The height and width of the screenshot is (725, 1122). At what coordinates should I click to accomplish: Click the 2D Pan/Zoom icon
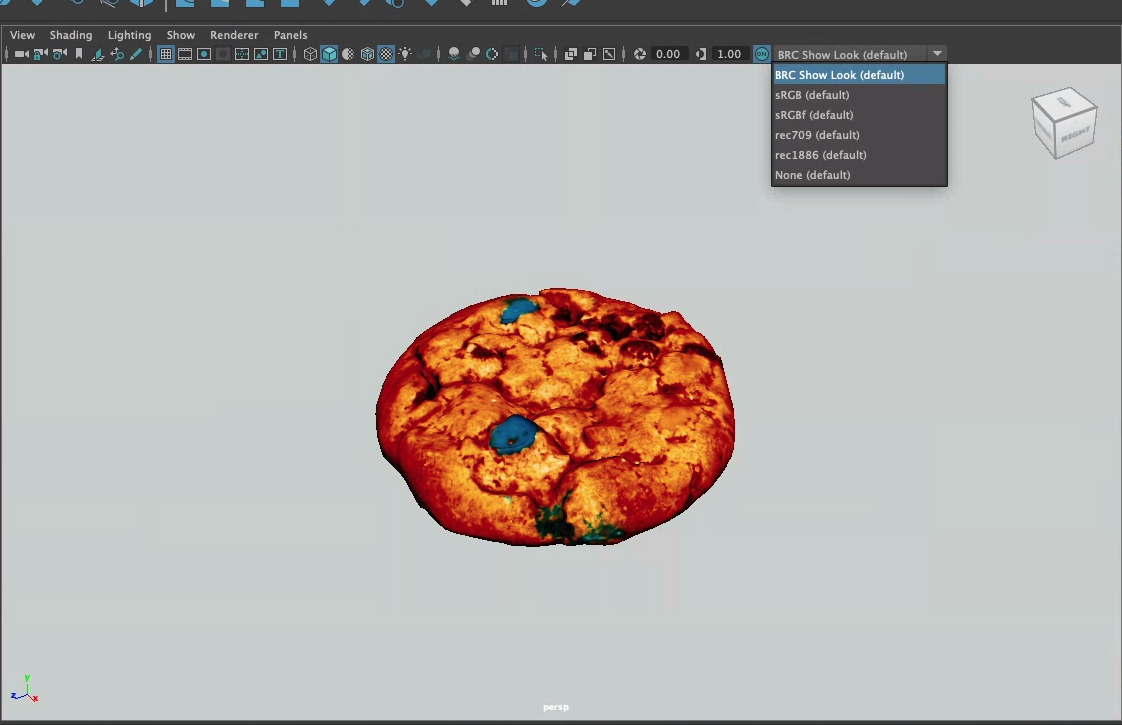[x=117, y=54]
